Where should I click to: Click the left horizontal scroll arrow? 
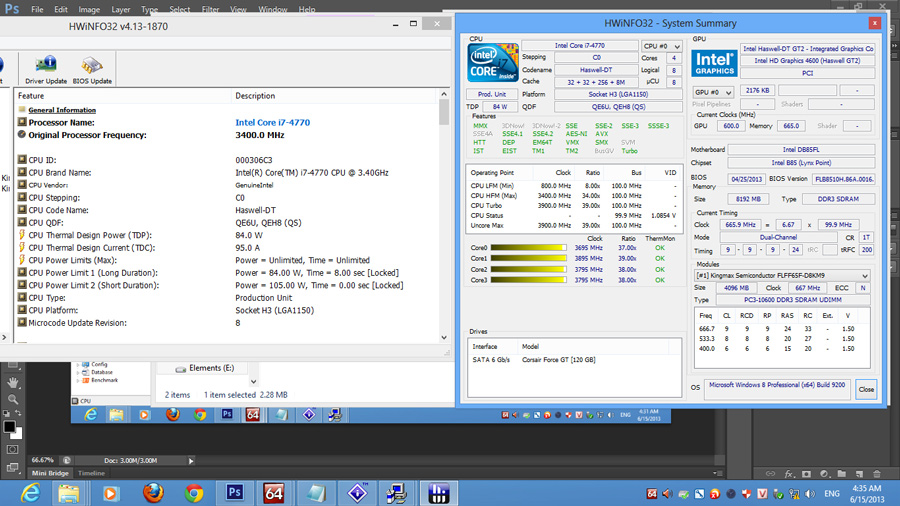[5, 337]
